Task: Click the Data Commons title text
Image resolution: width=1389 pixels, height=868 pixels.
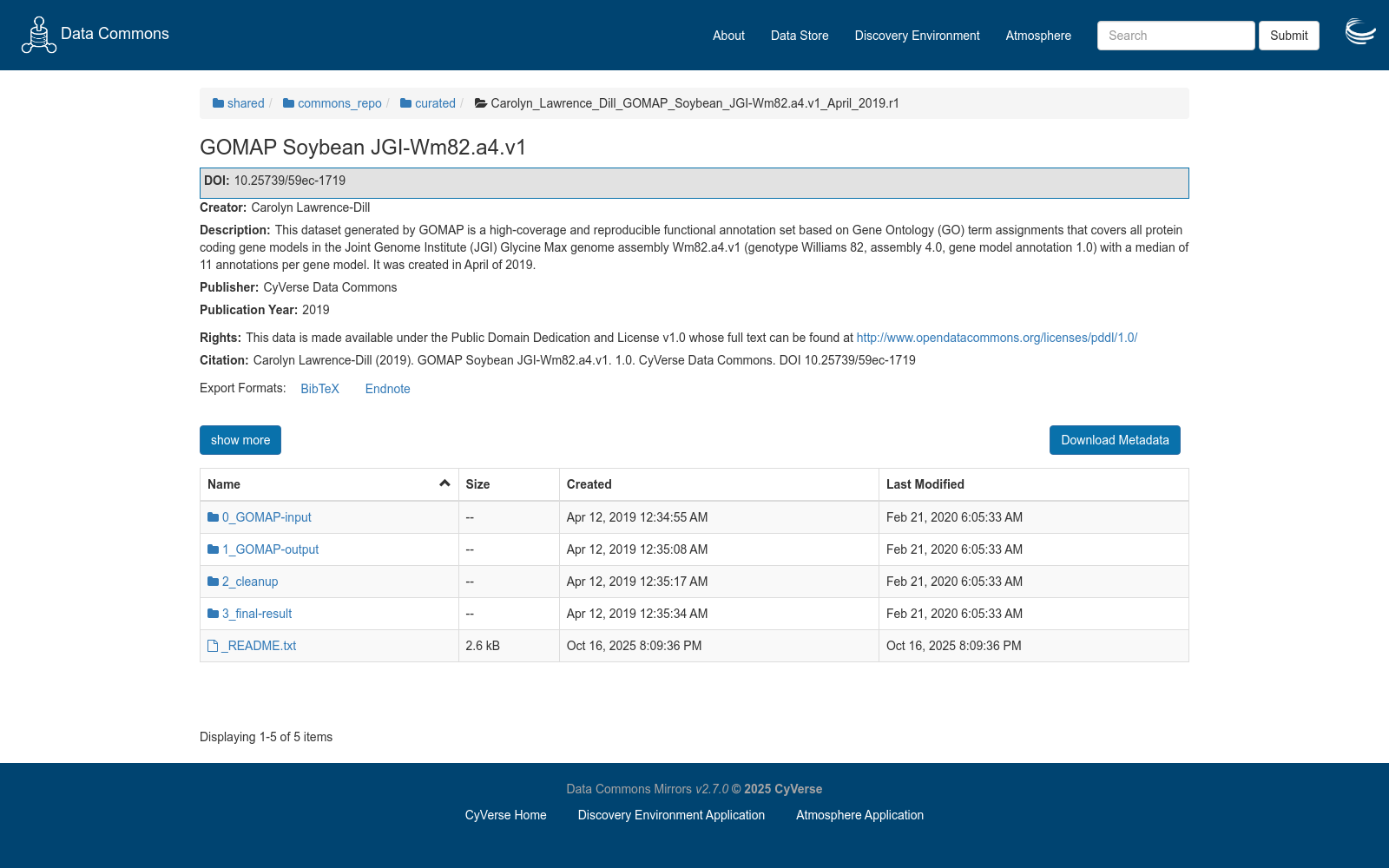Action: pyautogui.click(x=115, y=34)
